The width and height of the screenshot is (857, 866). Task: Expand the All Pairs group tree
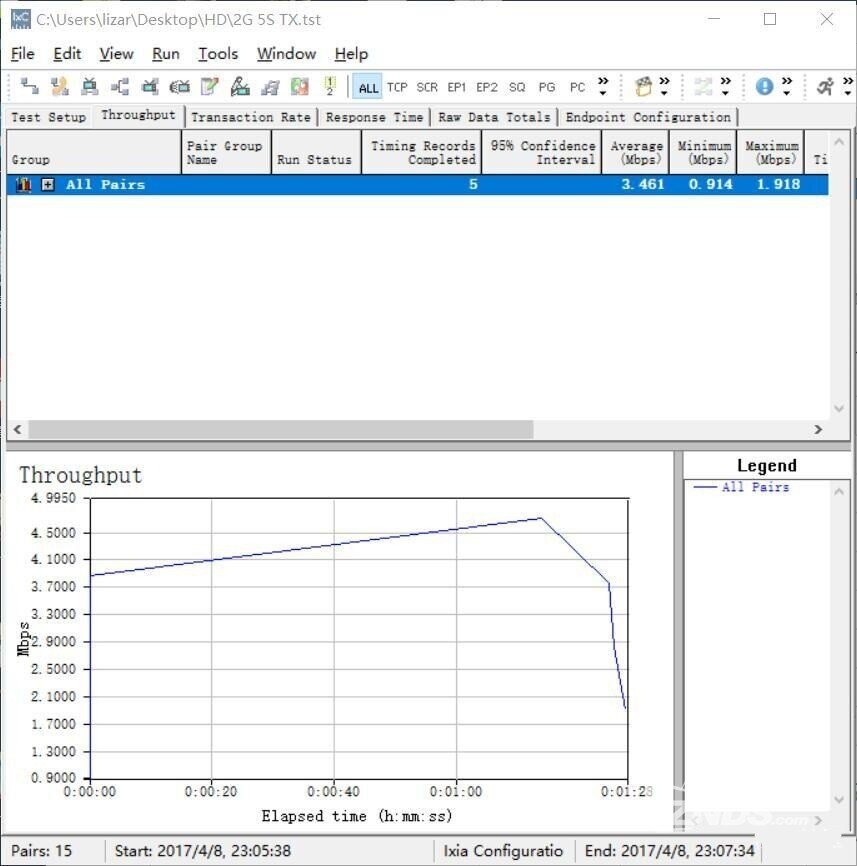48,184
